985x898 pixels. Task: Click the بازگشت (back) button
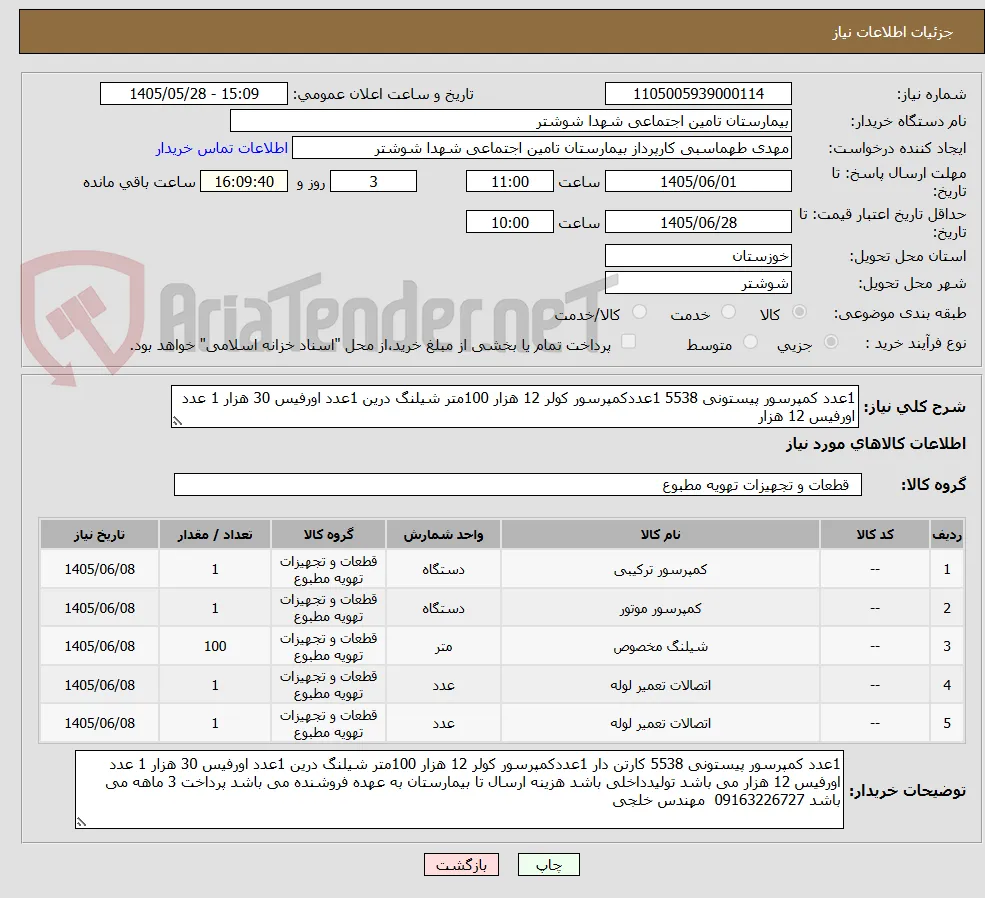click(461, 865)
